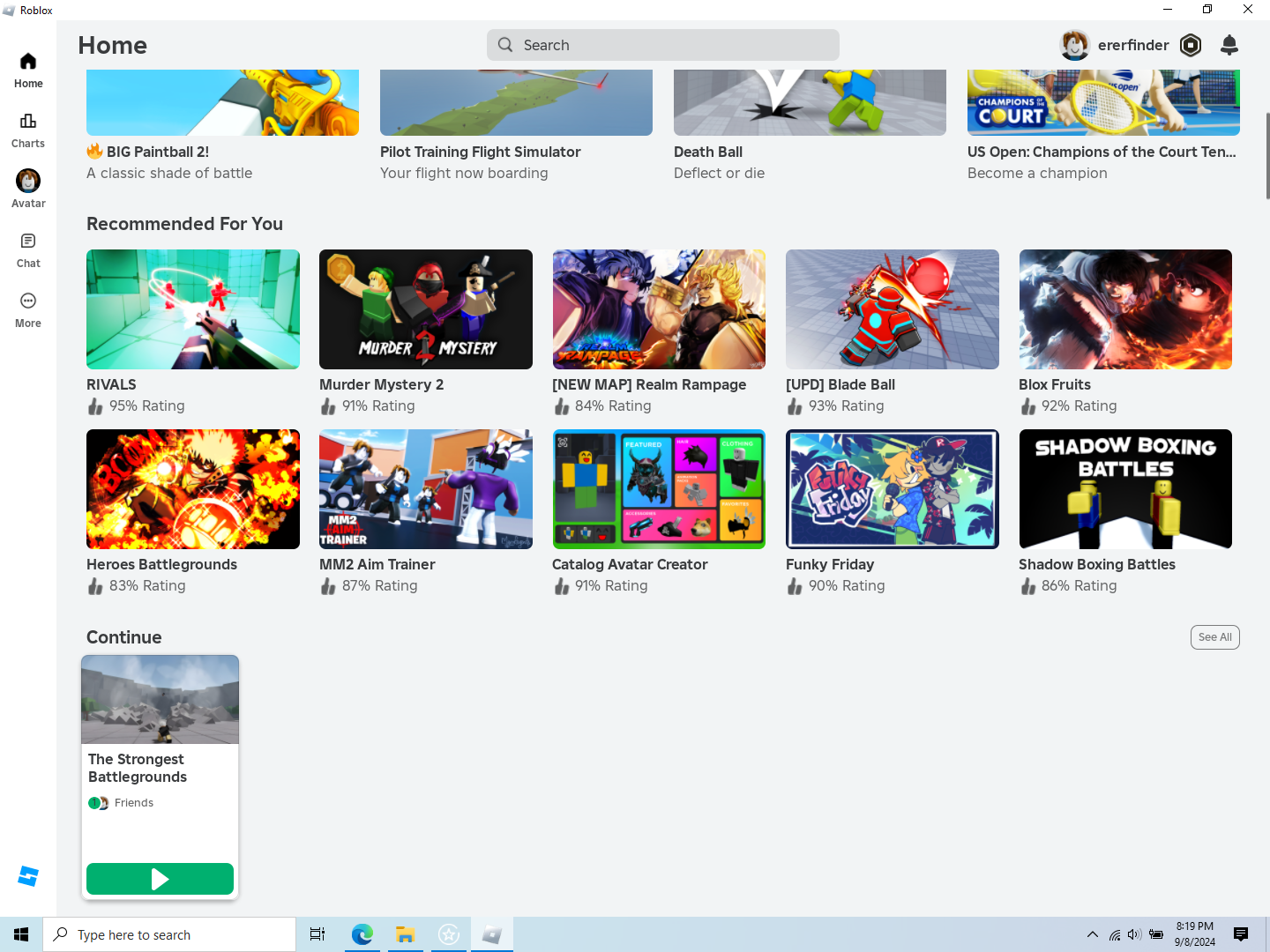
Task: Open the volume control in system tray
Action: click(1134, 934)
